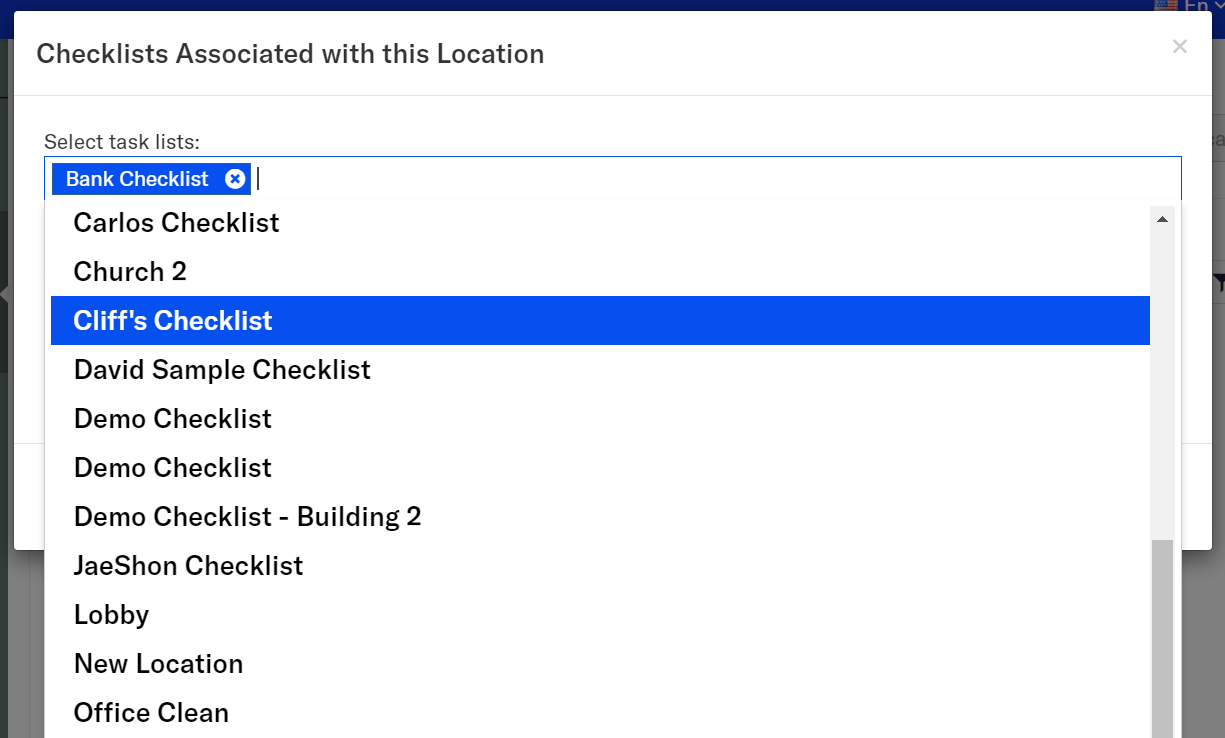Click the scrollbar track above the thumb
Image resolution: width=1225 pixels, height=738 pixels.
click(x=1162, y=380)
